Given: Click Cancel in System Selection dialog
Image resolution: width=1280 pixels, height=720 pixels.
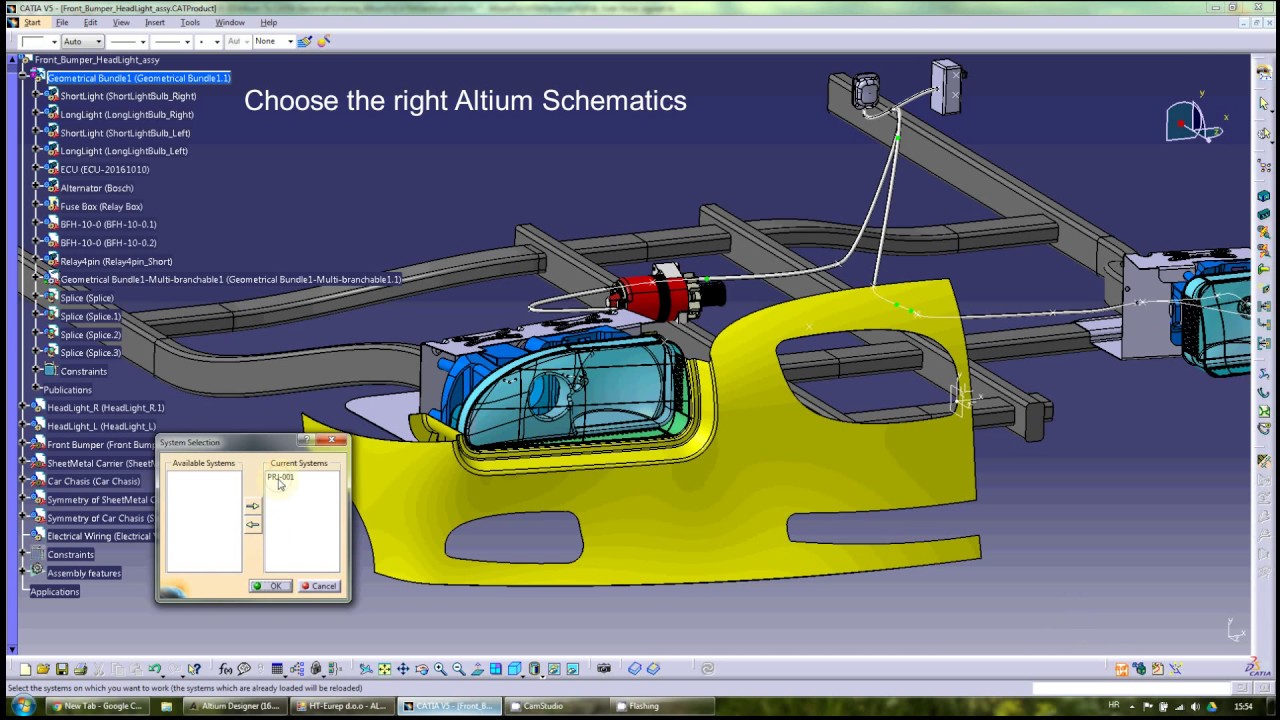Looking at the screenshot, I should [319, 586].
